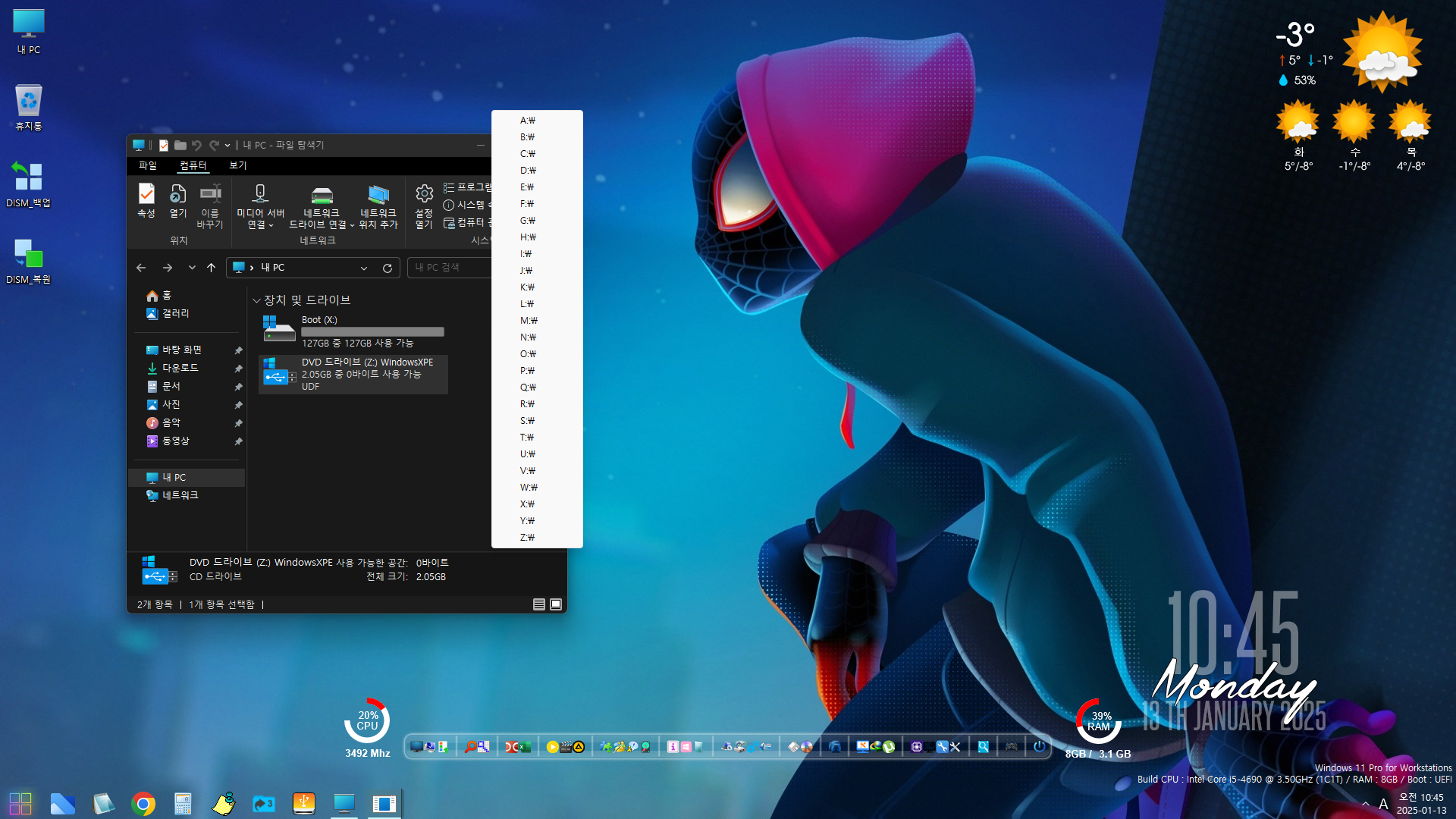The image size is (1456, 819).
Task: Switch to the 파일 ribbon tab
Action: coord(147,165)
